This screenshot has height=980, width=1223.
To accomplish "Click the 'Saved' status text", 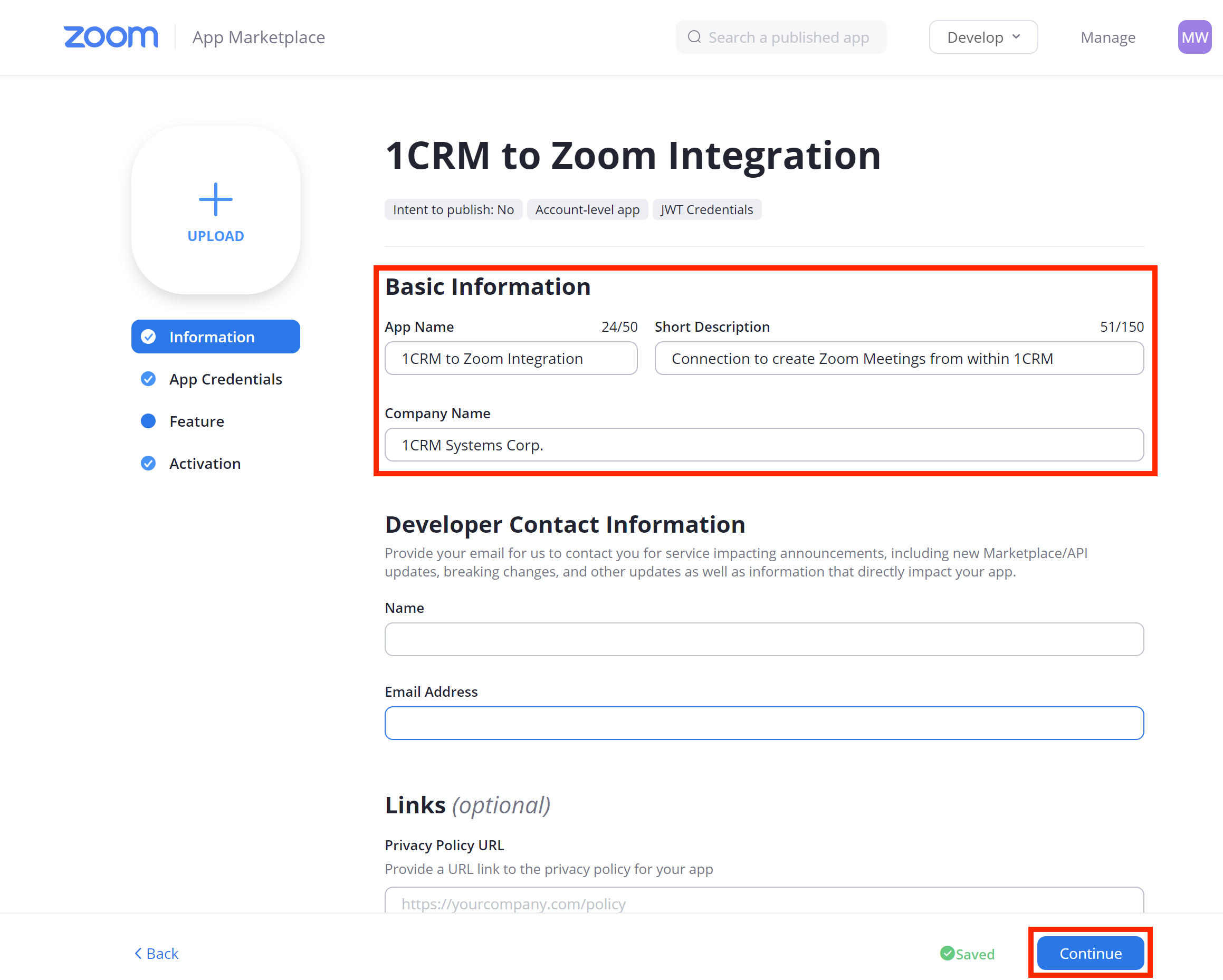I will [x=975, y=955].
